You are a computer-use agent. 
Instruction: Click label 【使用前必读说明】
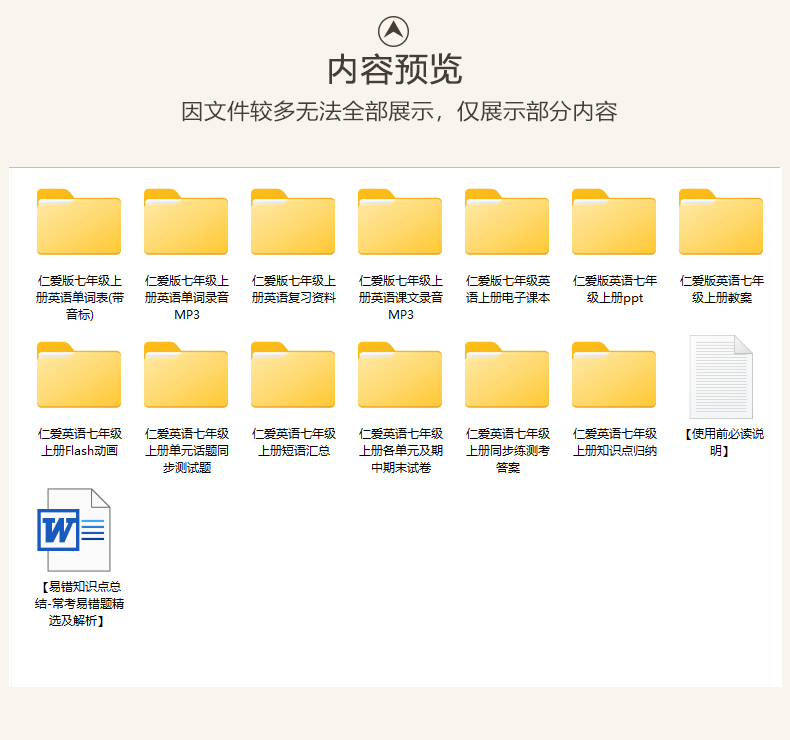[722, 442]
